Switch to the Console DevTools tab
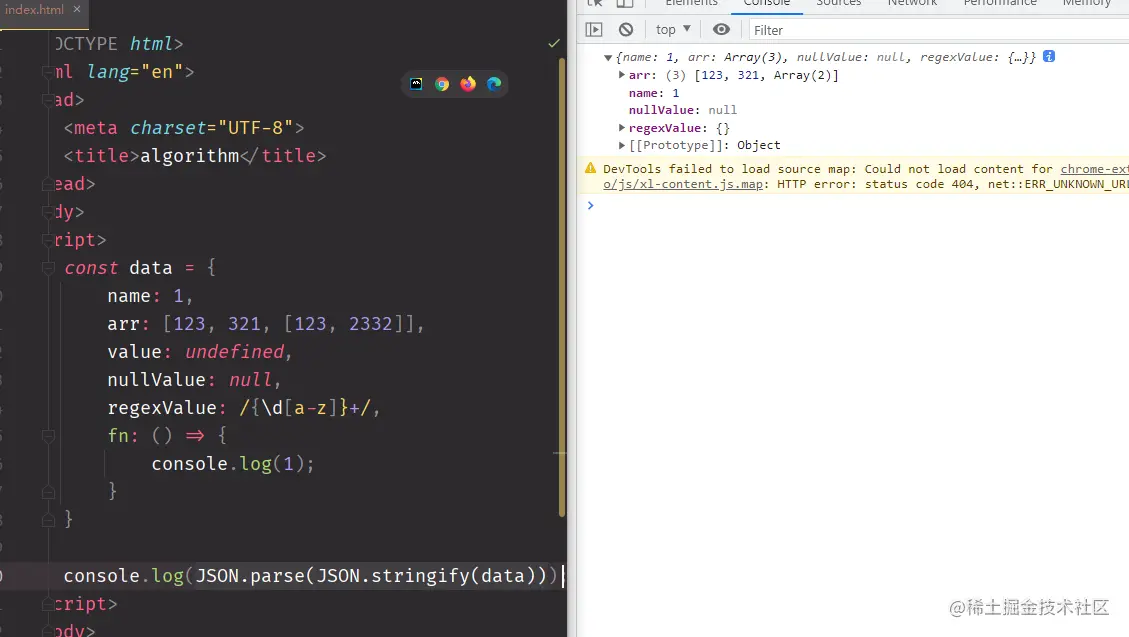Image resolution: width=1129 pixels, height=637 pixels. tap(767, 4)
